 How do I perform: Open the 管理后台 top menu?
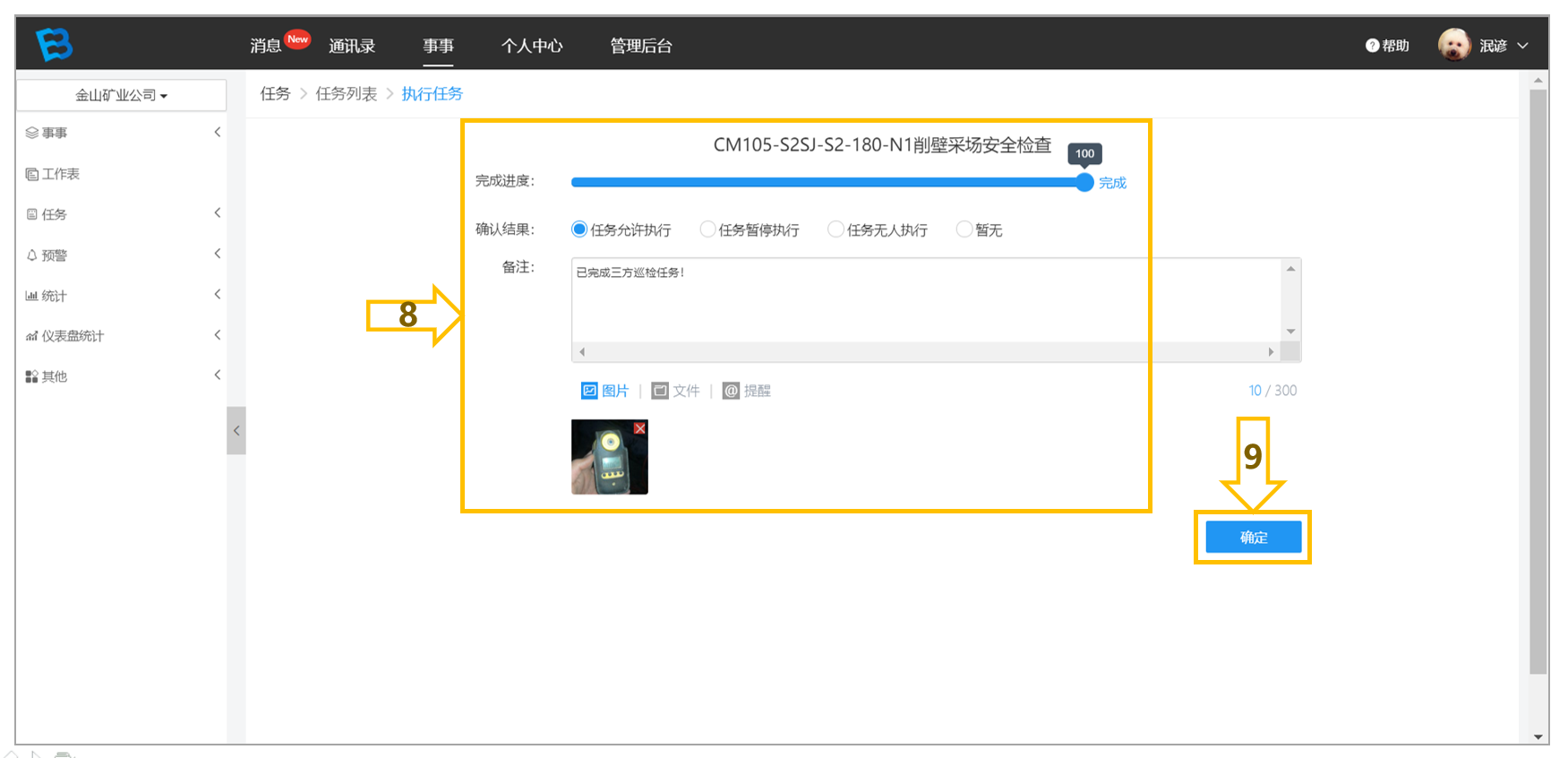[x=641, y=46]
